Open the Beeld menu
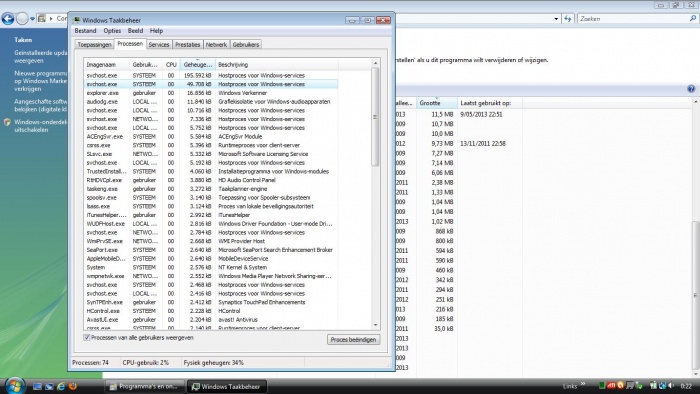This screenshot has height=394, width=700. tap(135, 31)
